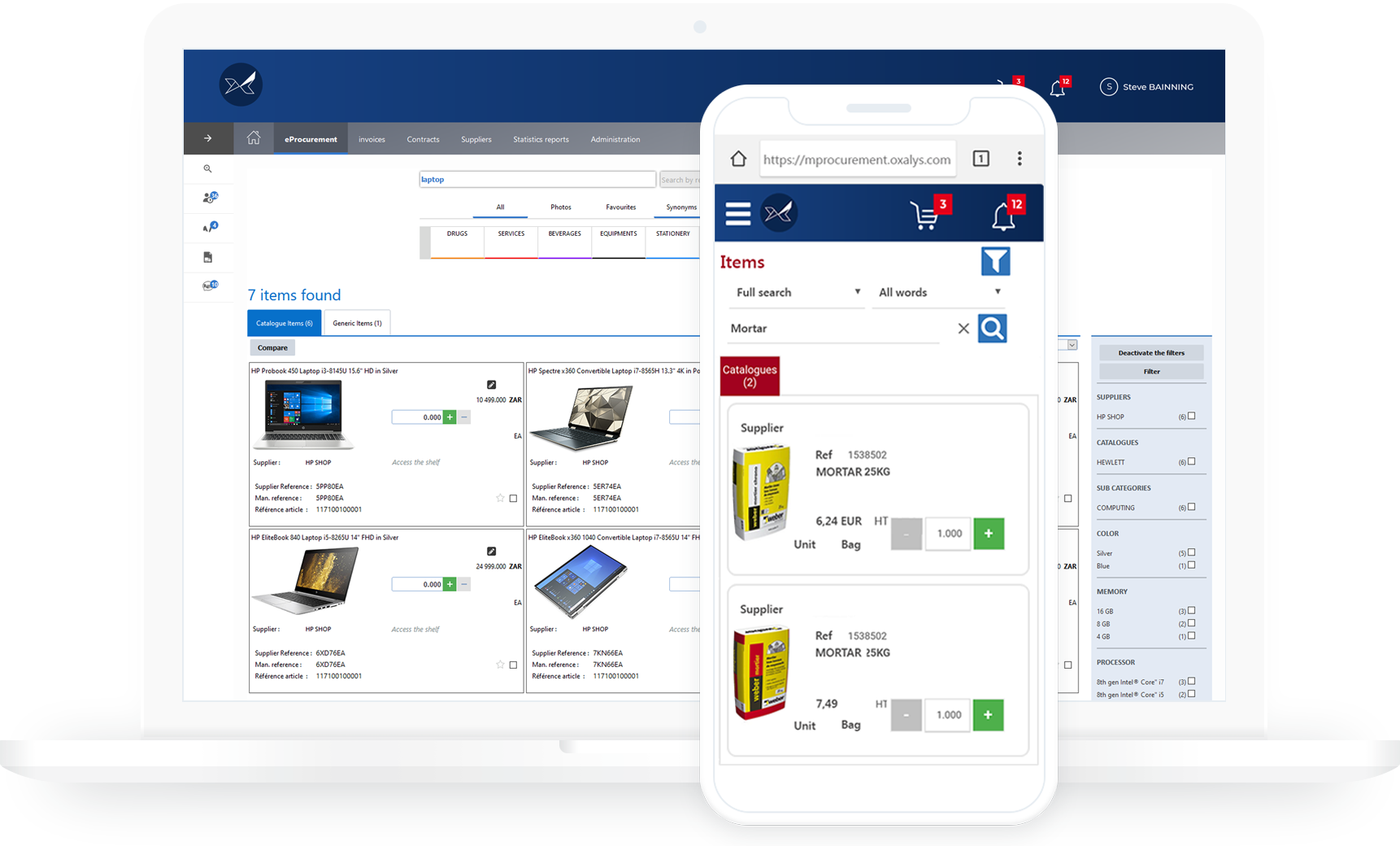Check the Silver color filter
Viewport: 1400px width, 846px height.
click(x=1192, y=553)
